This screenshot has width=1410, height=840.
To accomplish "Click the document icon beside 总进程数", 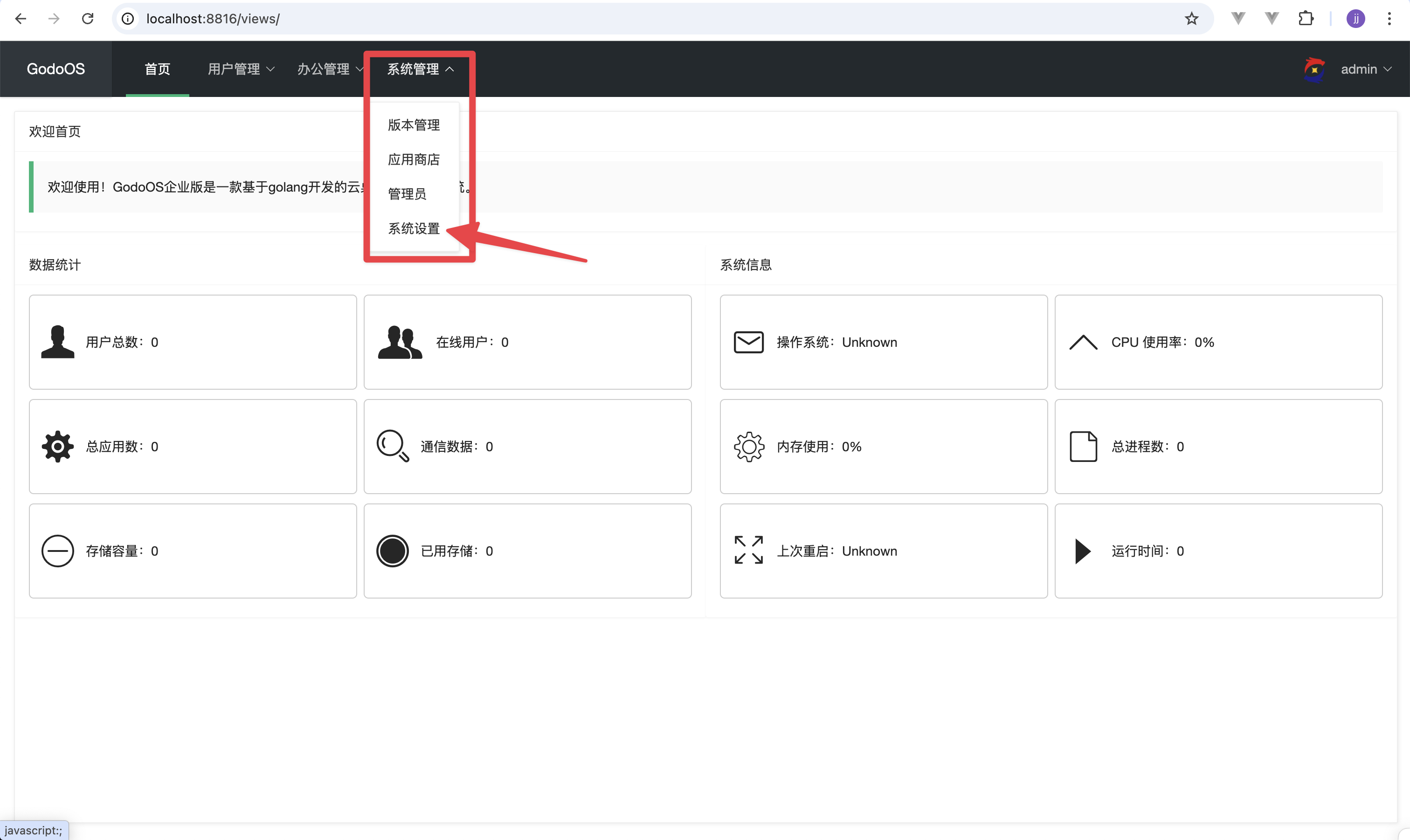I will (1084, 446).
